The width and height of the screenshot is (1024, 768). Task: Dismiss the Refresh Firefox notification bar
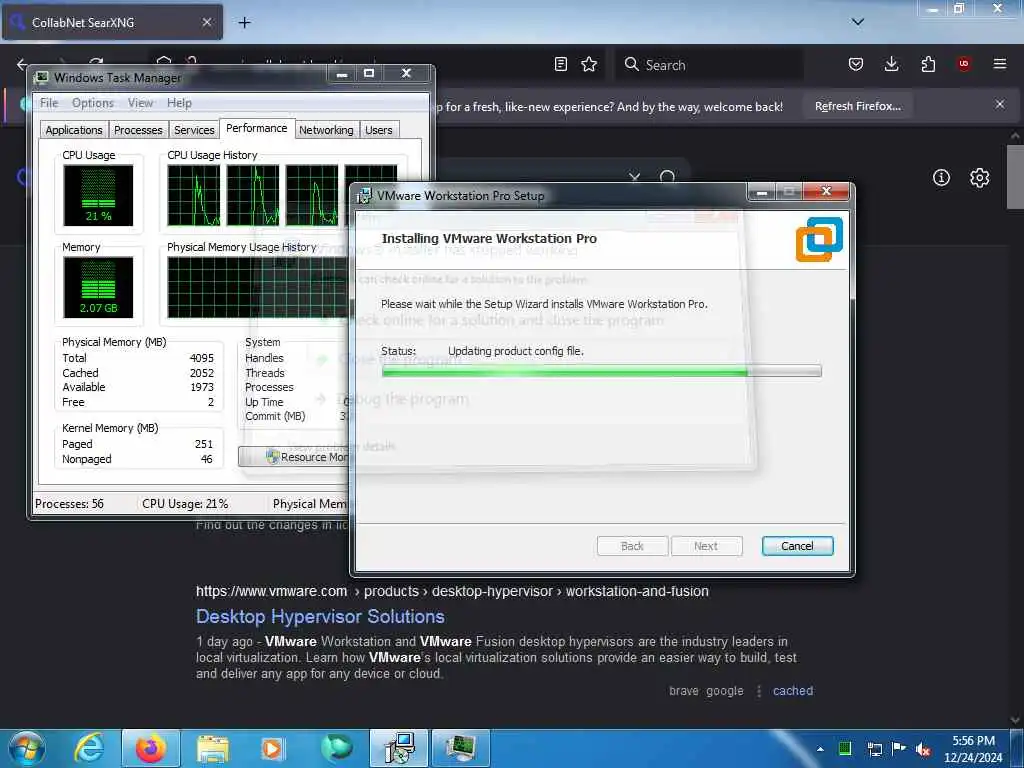[1000, 104]
